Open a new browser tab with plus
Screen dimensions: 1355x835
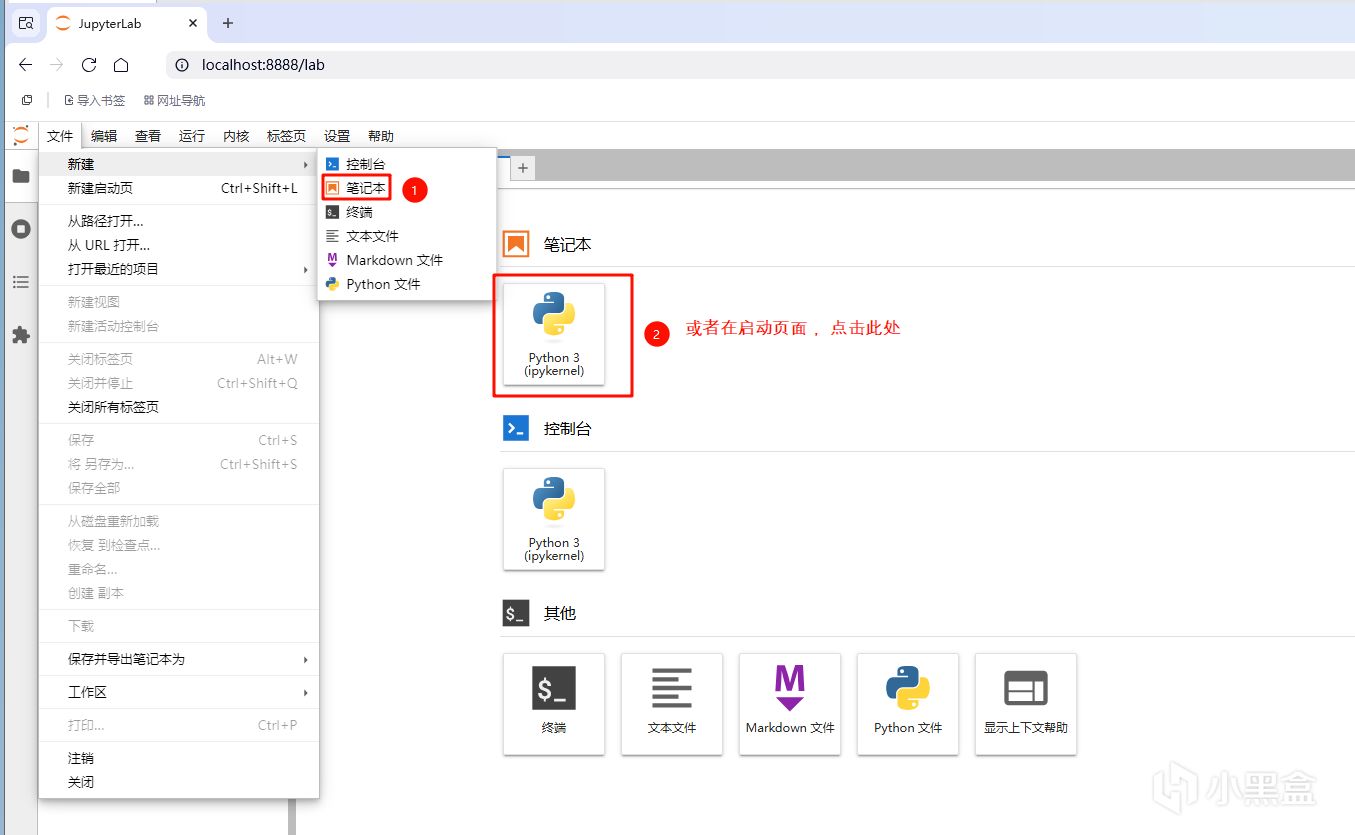click(228, 23)
